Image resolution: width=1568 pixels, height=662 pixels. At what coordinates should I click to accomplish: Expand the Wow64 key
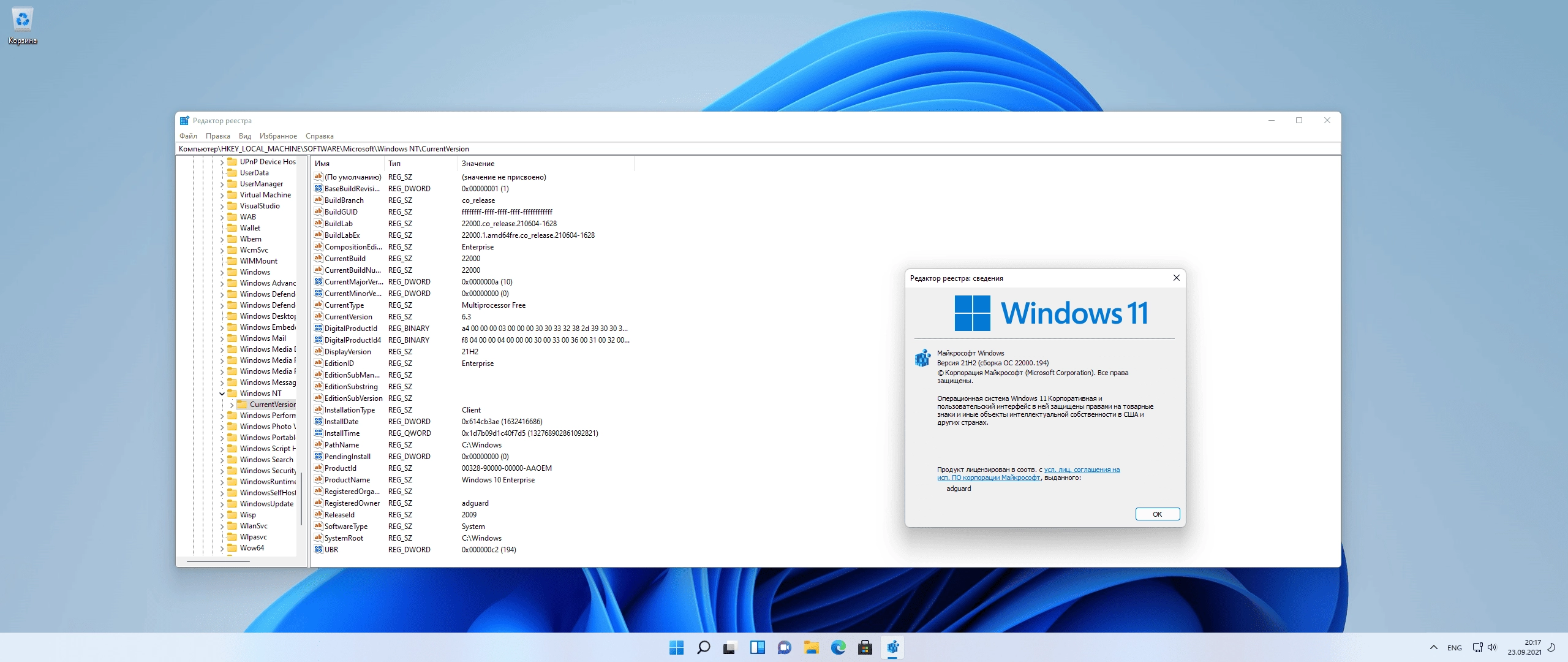222,548
